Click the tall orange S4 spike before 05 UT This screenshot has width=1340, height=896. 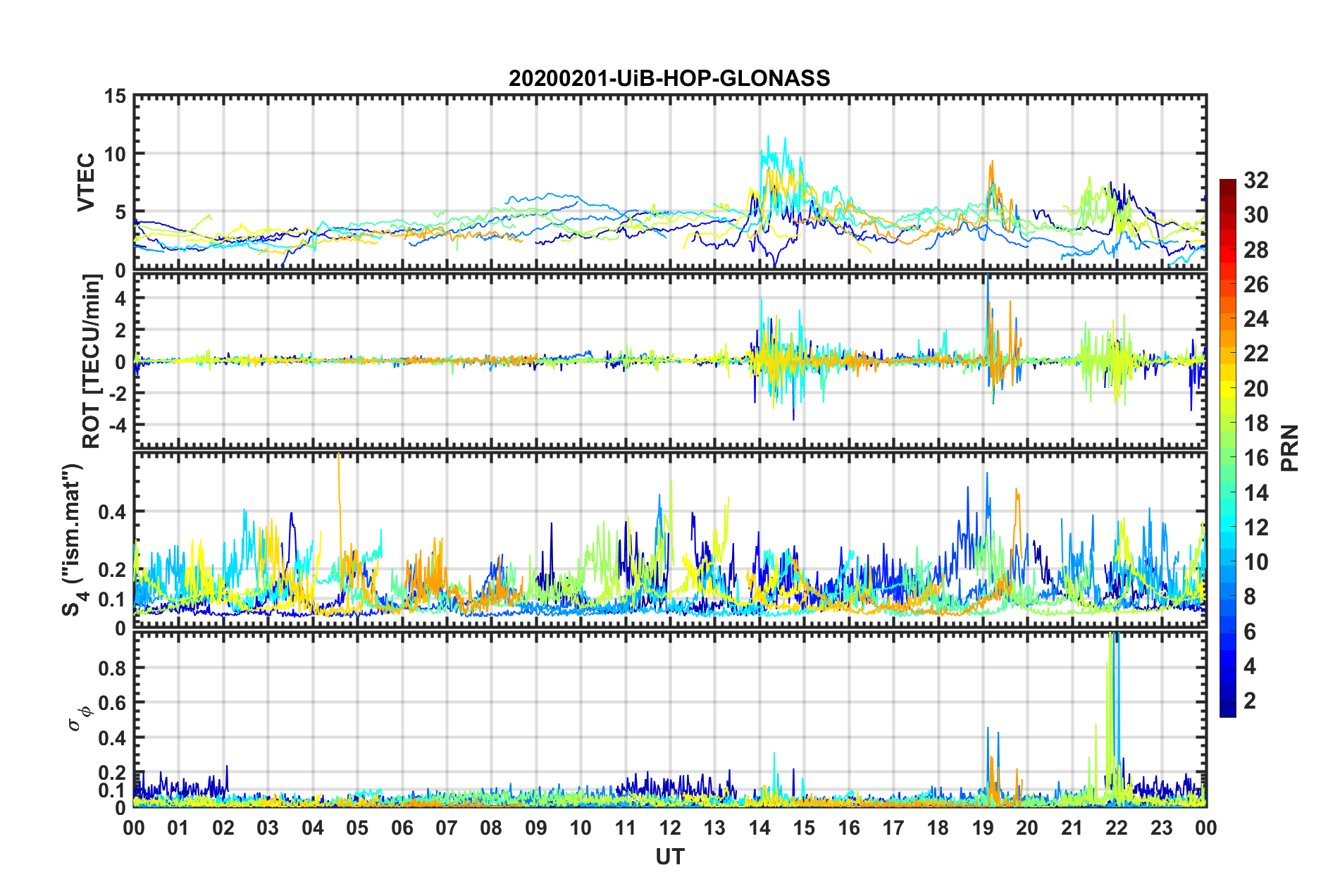[x=339, y=465]
